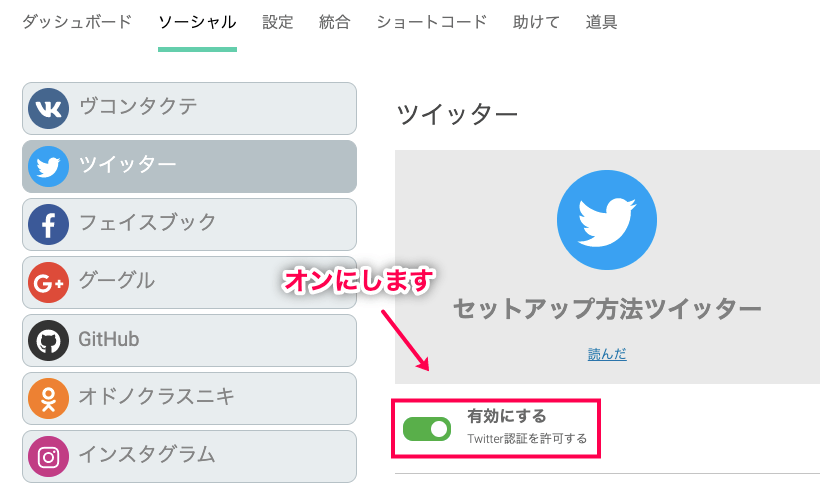Click the GitHub octocat icon

pyautogui.click(x=48, y=340)
